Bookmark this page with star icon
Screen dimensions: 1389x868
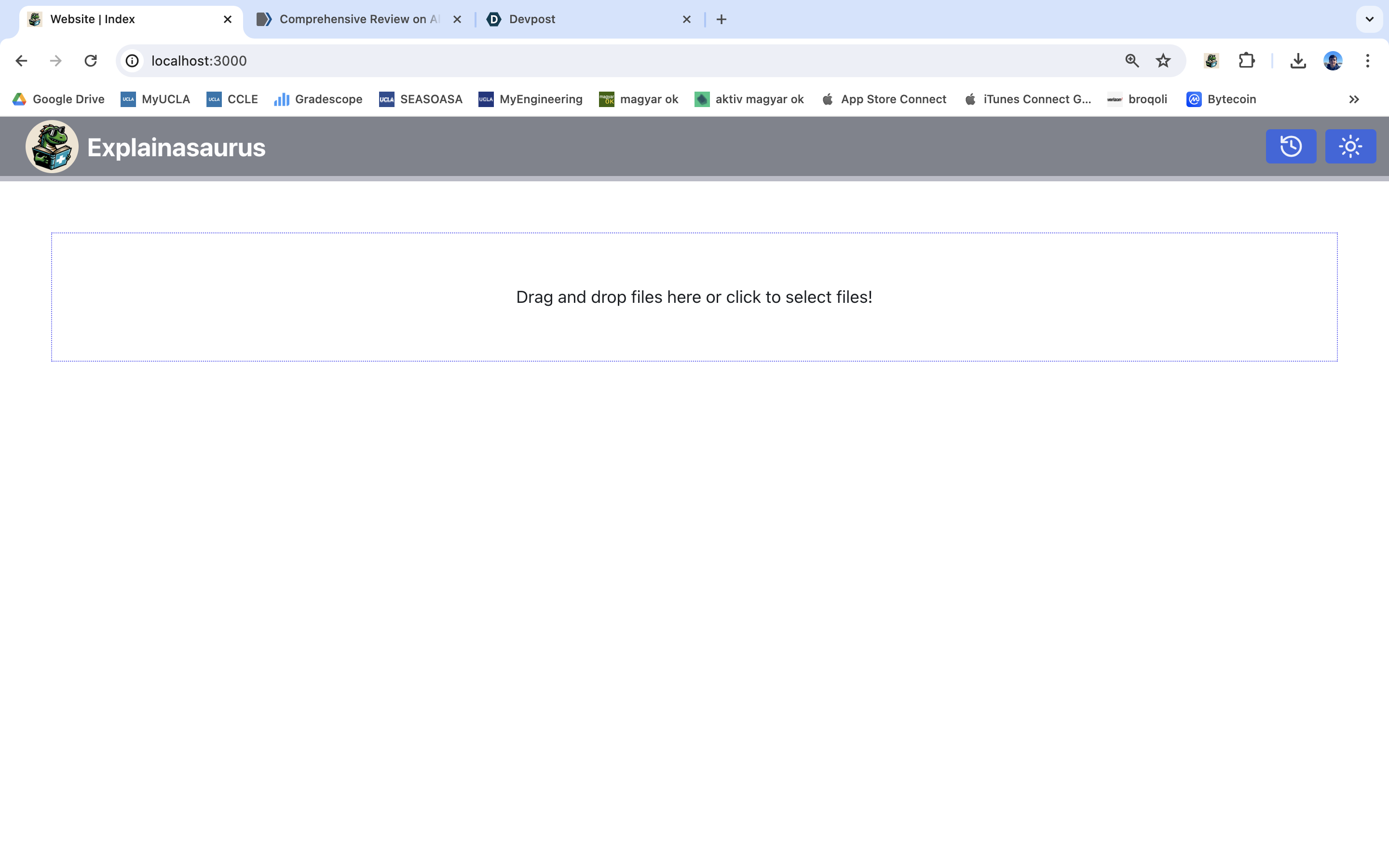coord(1163,61)
